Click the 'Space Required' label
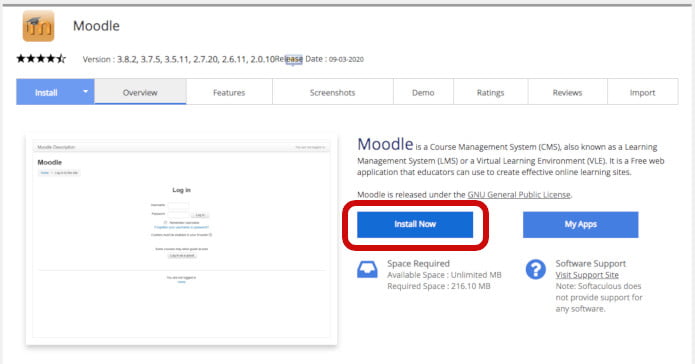The image size is (695, 364). tap(418, 263)
